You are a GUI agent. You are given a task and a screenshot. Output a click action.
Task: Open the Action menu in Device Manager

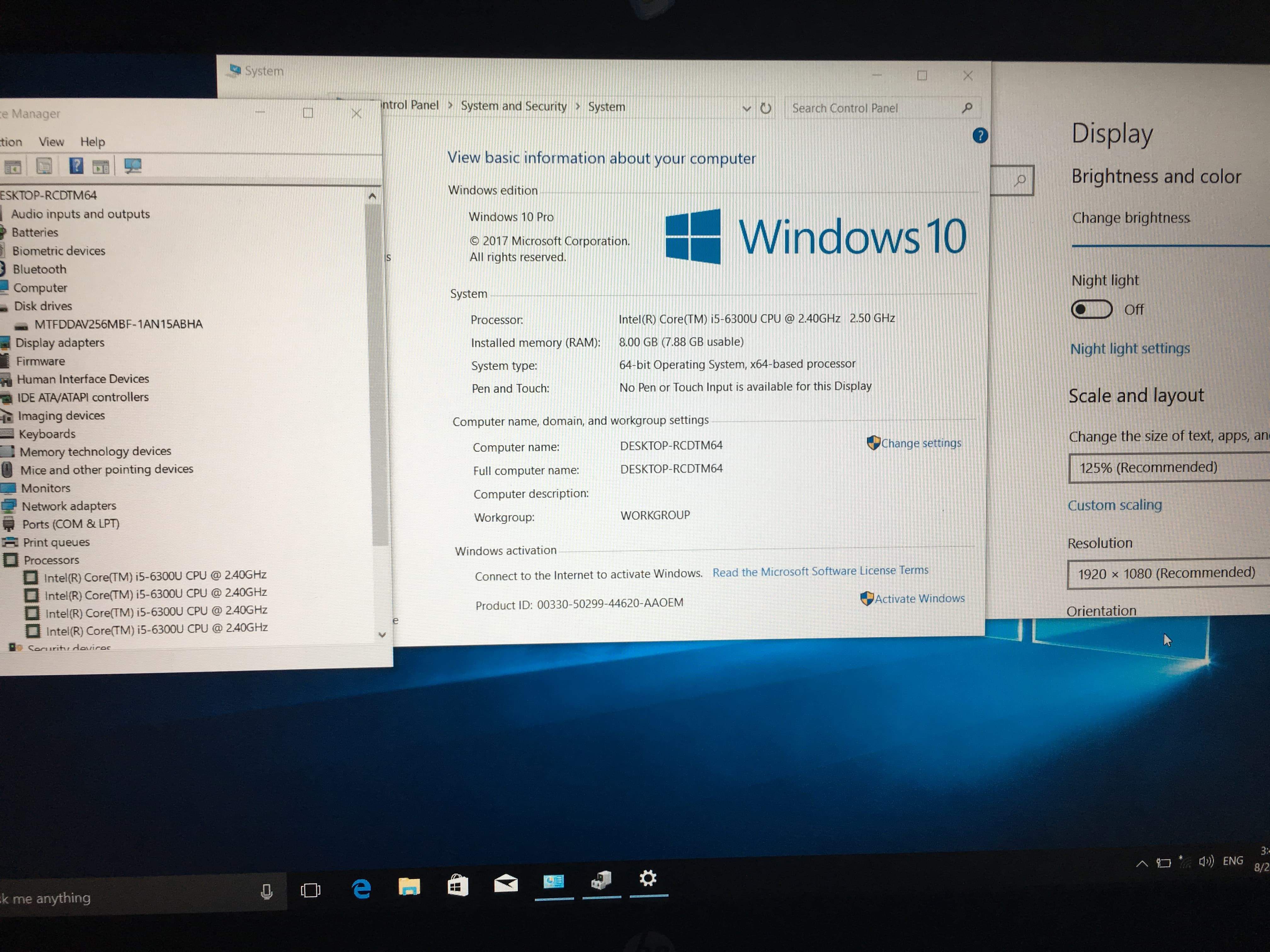11,142
